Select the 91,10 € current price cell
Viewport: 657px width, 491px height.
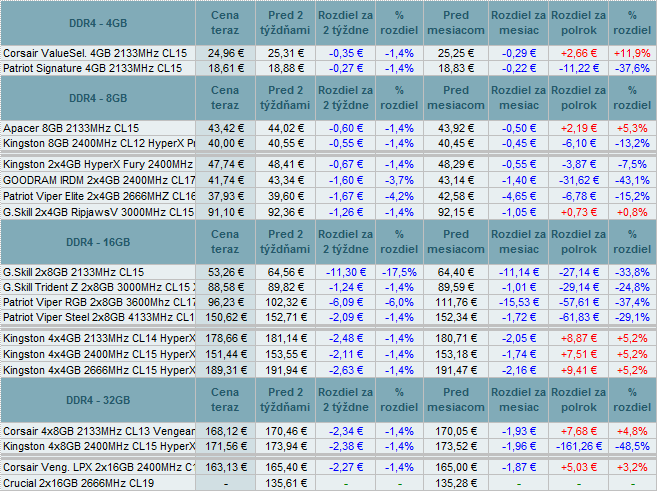[x=225, y=212]
